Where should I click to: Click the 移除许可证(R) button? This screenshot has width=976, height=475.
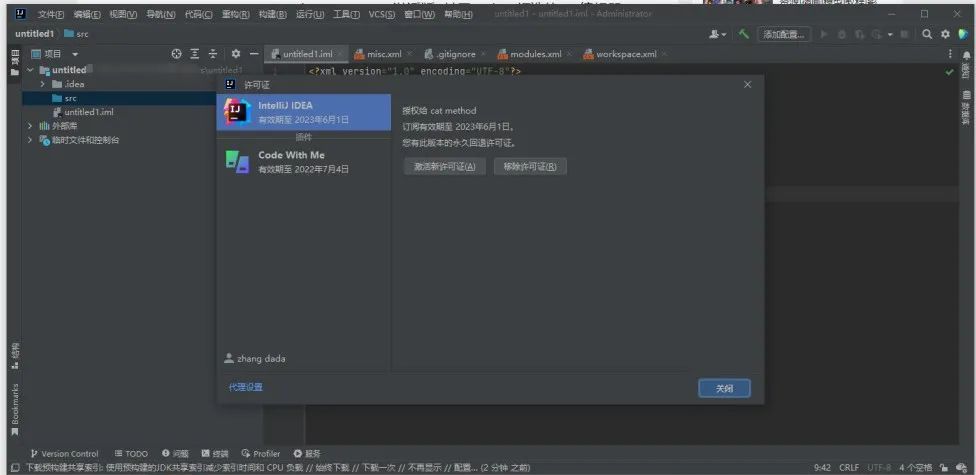[530, 166]
